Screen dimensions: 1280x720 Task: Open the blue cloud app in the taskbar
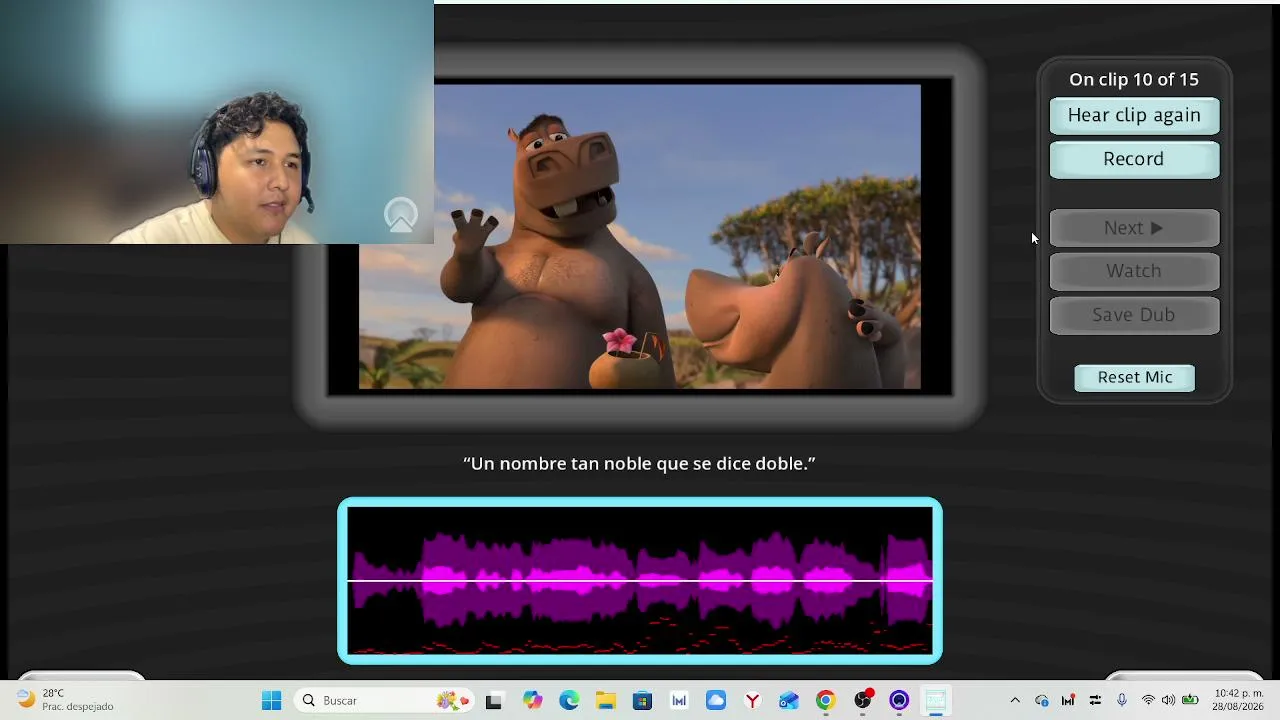(716, 701)
